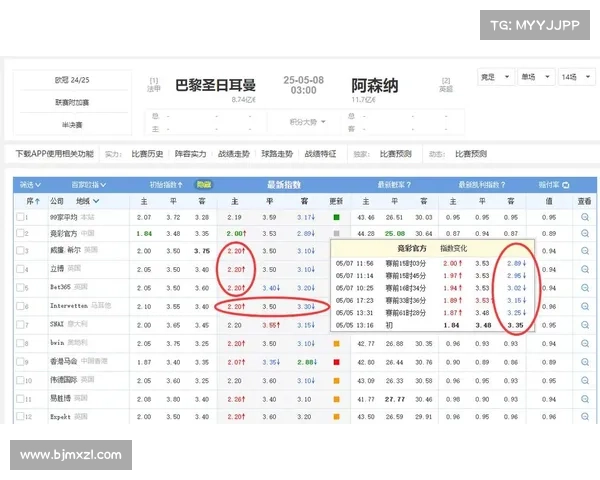The height and width of the screenshot is (480, 600).
Task: Click green update square in 99家平均 row
Action: click(336, 217)
